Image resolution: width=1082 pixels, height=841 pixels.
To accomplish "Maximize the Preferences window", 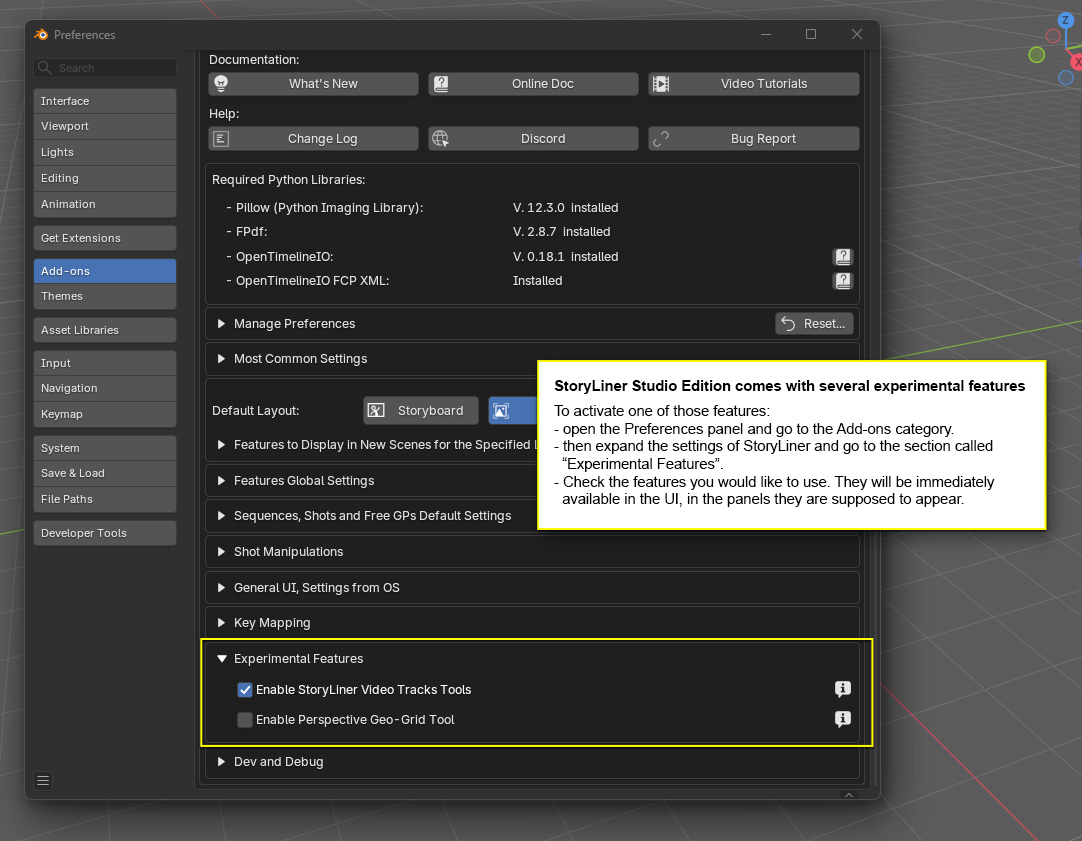I will [811, 34].
